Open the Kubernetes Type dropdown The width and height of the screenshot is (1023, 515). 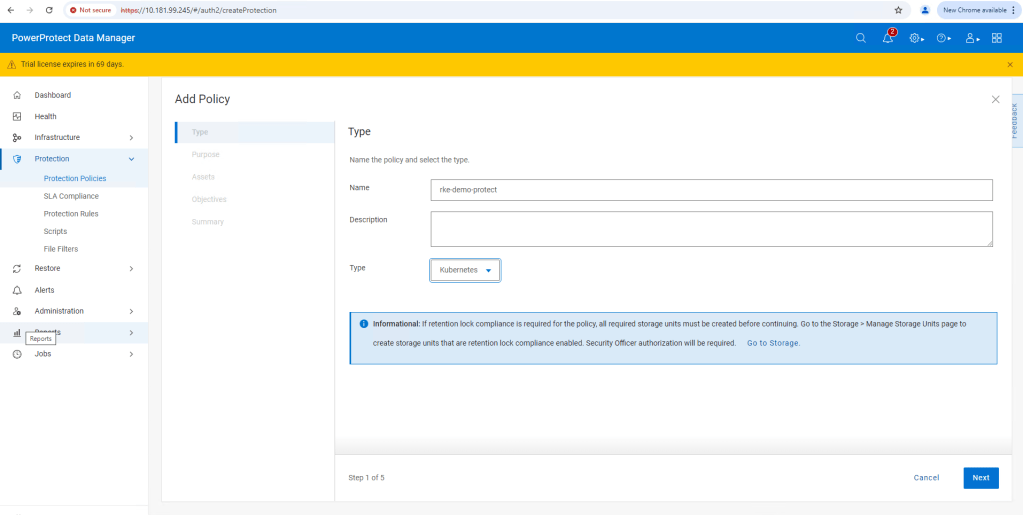465,270
